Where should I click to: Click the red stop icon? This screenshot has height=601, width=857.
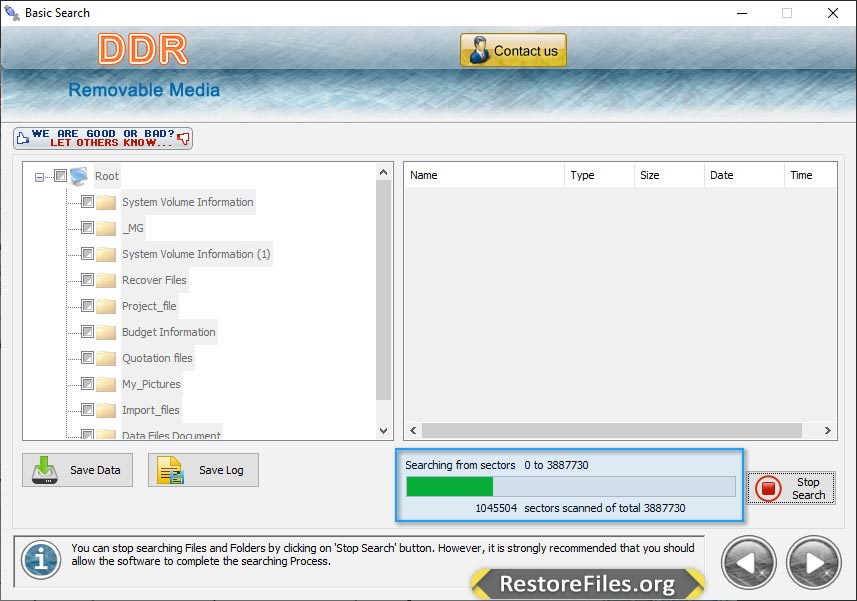click(768, 488)
